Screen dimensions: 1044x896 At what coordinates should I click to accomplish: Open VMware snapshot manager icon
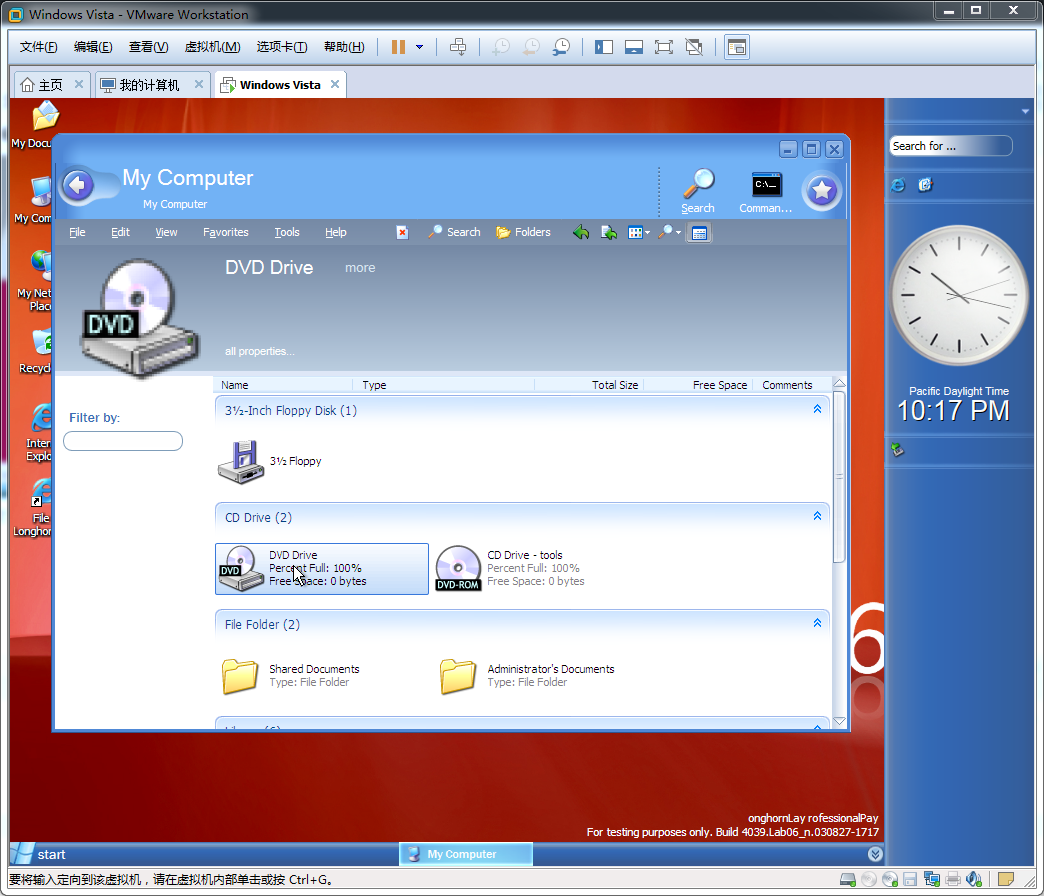[x=561, y=47]
